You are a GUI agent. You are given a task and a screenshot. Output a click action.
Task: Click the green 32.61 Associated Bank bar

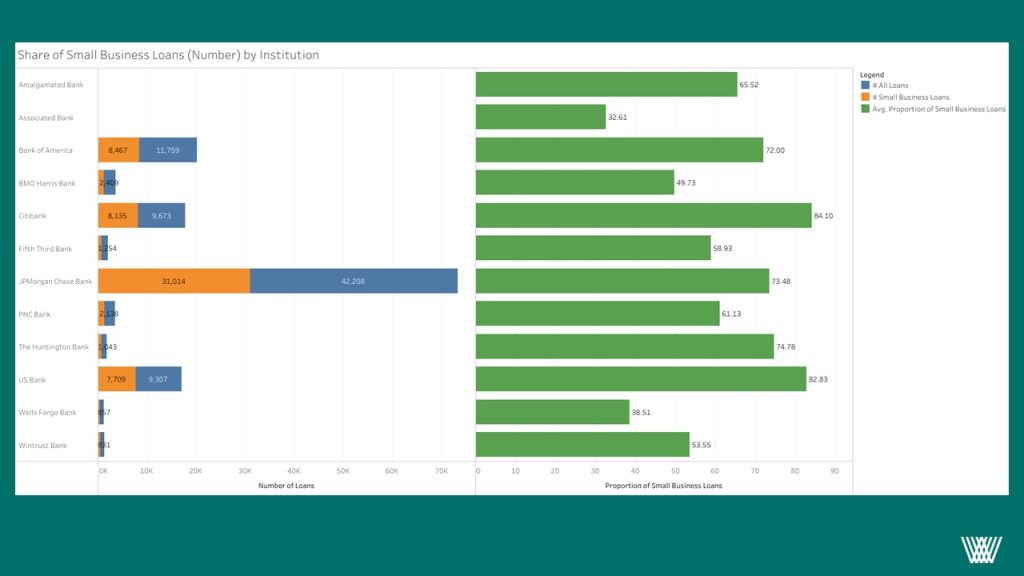541,117
